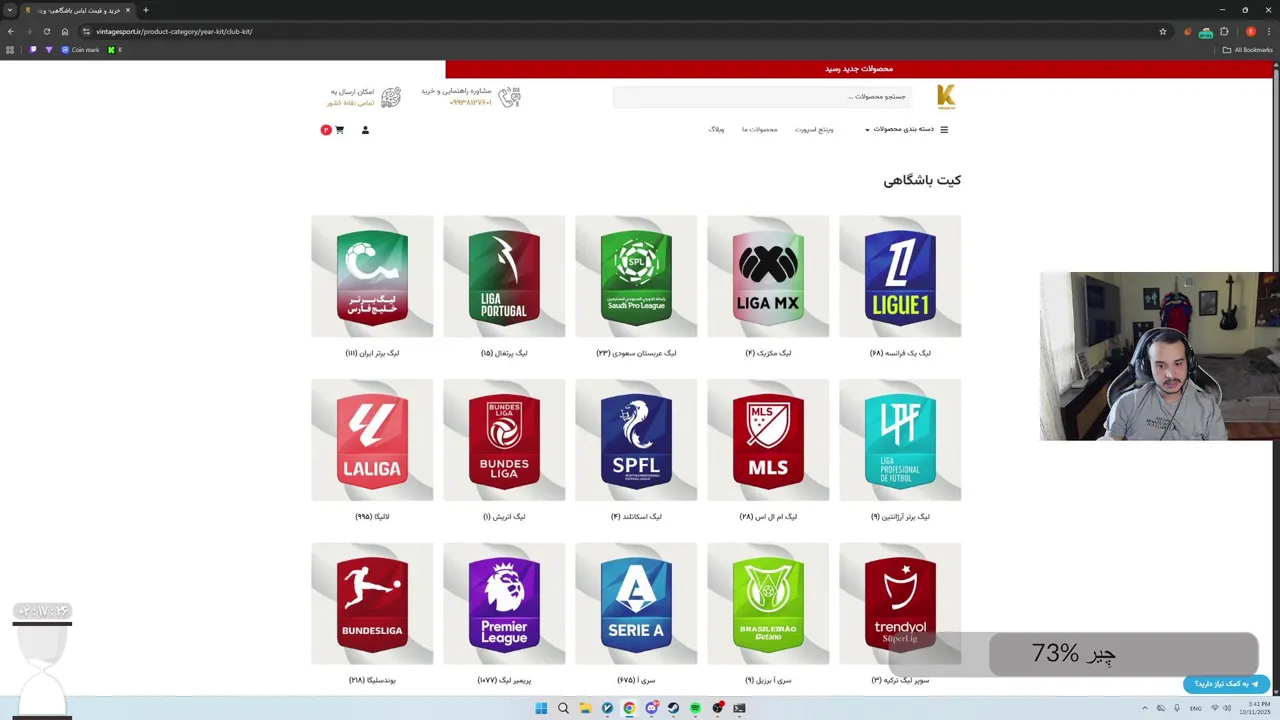Viewport: 1280px width, 720px height.
Task: Click the 'پریمیر لیگ' category label
Action: click(504, 680)
